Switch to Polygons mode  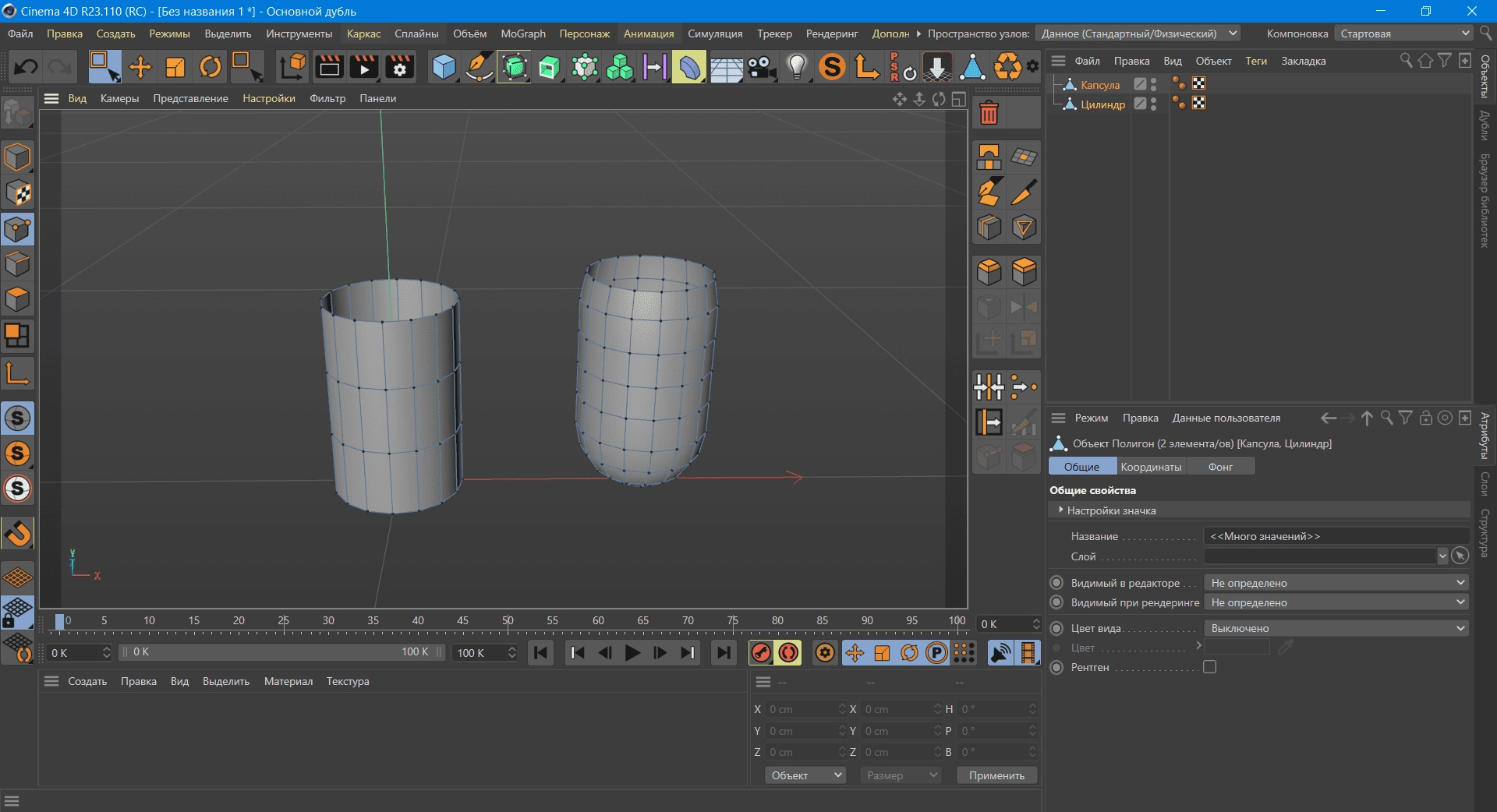point(17,300)
